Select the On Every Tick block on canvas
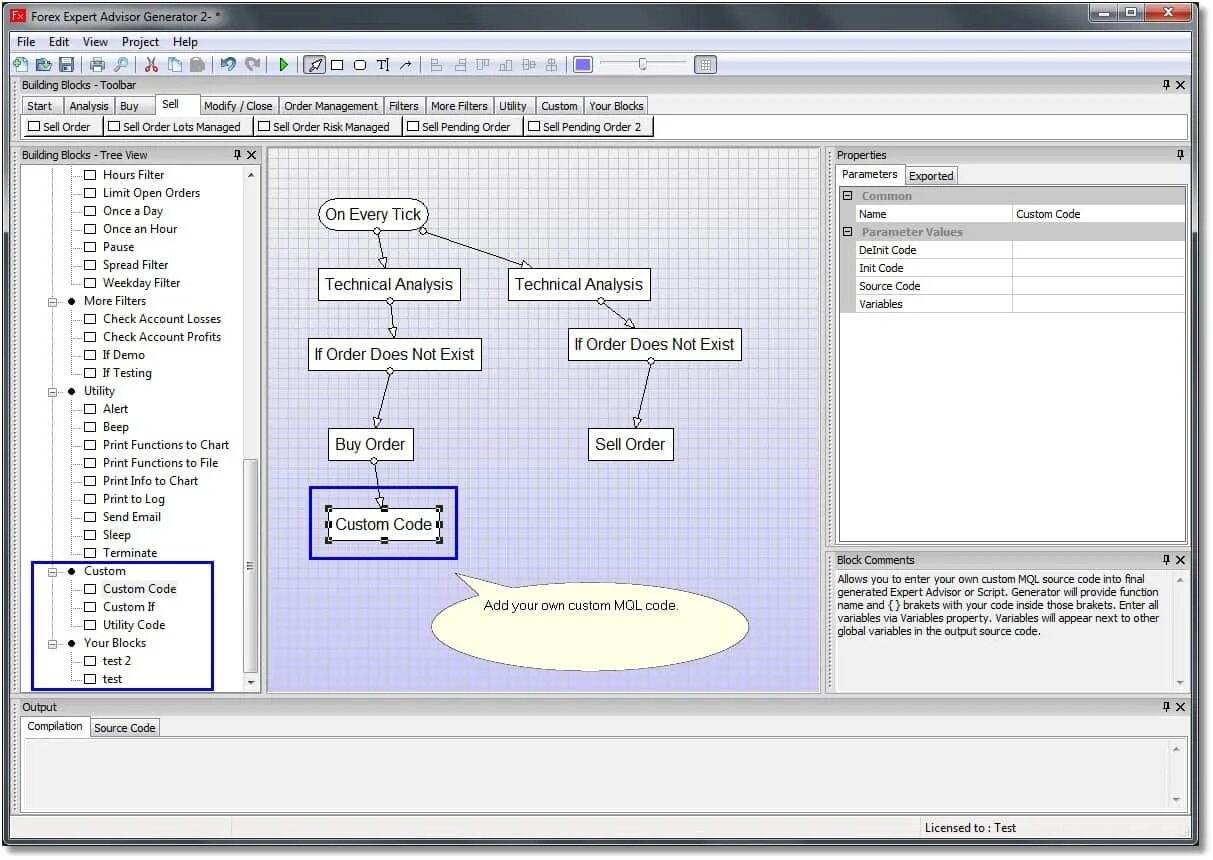 (x=373, y=214)
